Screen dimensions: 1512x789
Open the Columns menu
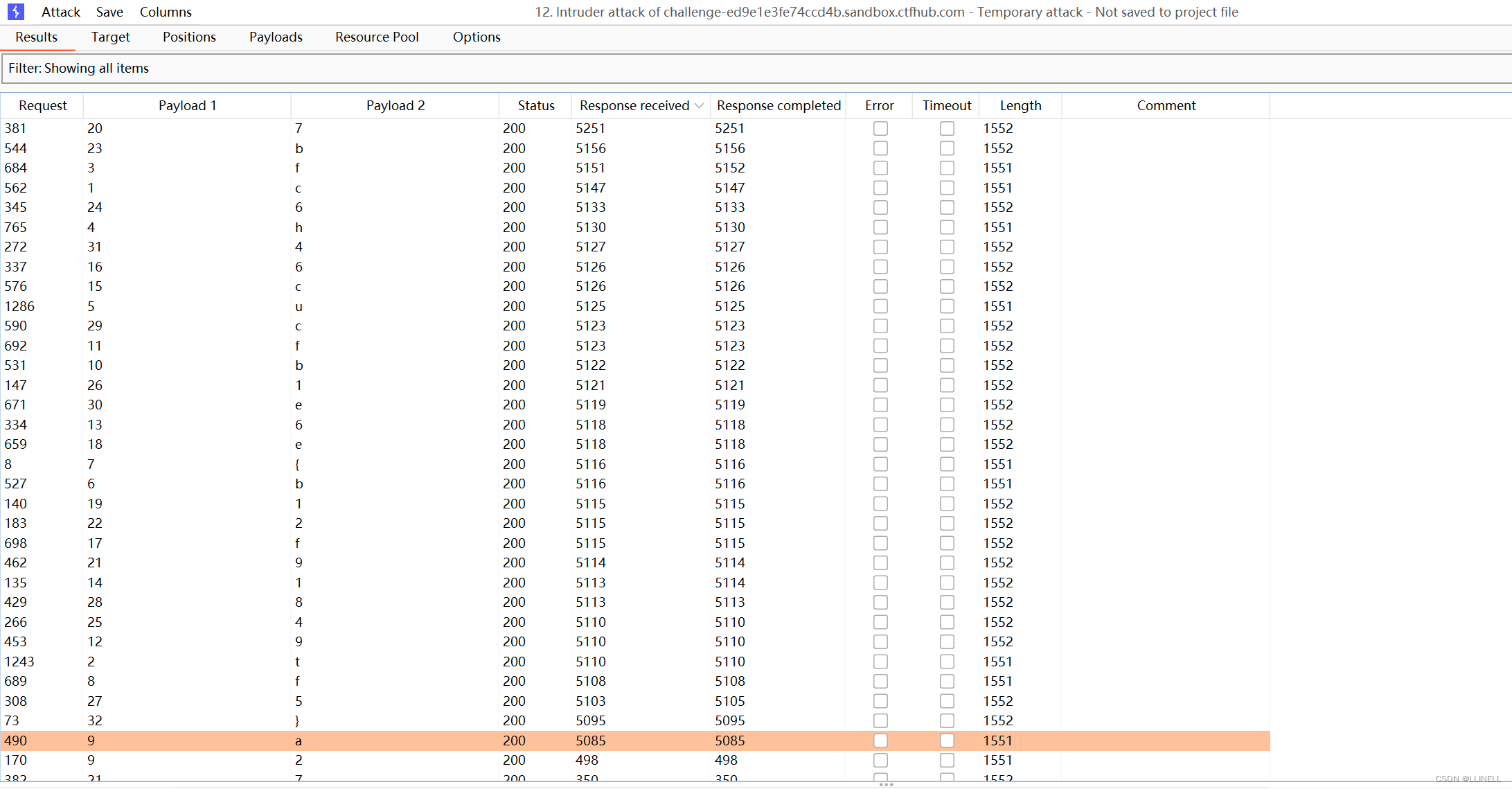pos(166,12)
